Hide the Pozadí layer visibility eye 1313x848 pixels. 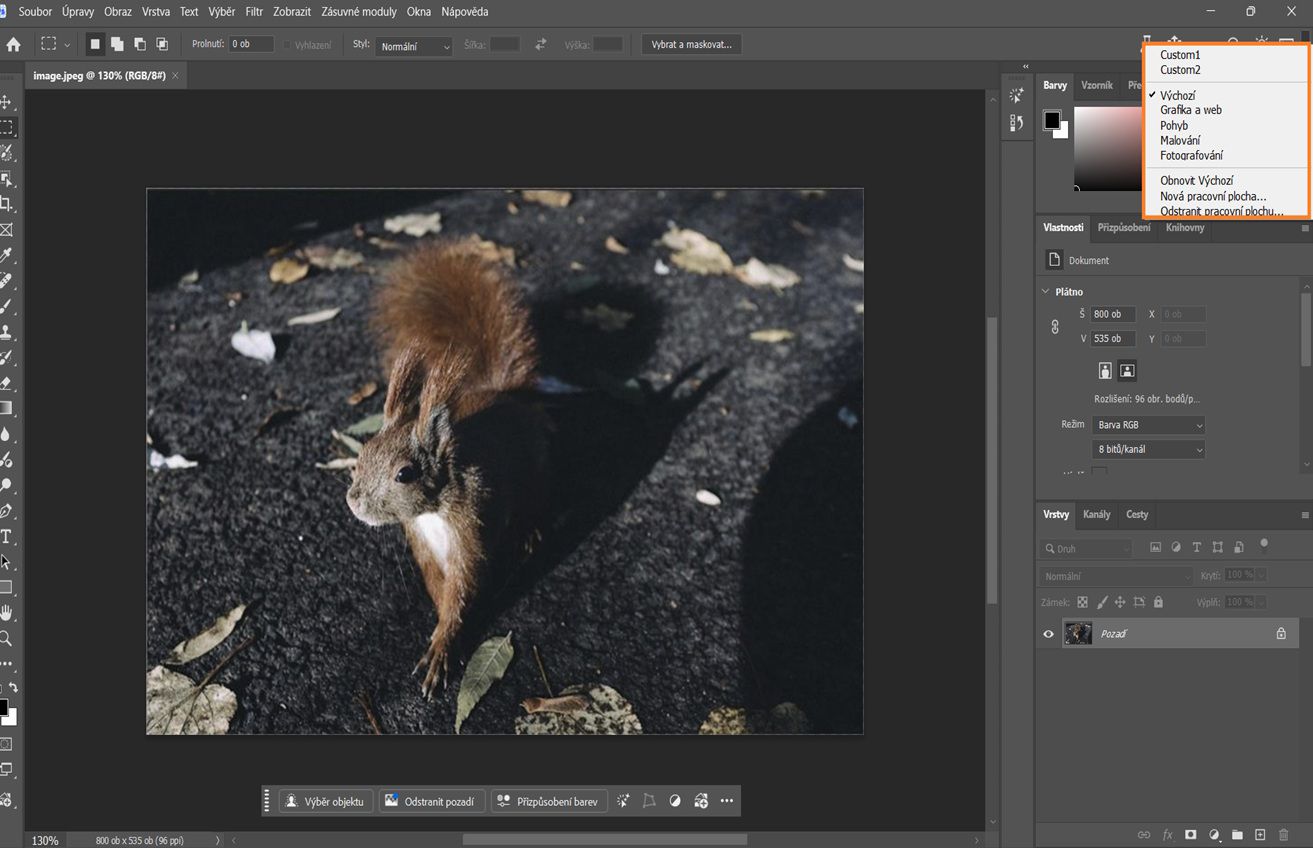pyautogui.click(x=1048, y=633)
